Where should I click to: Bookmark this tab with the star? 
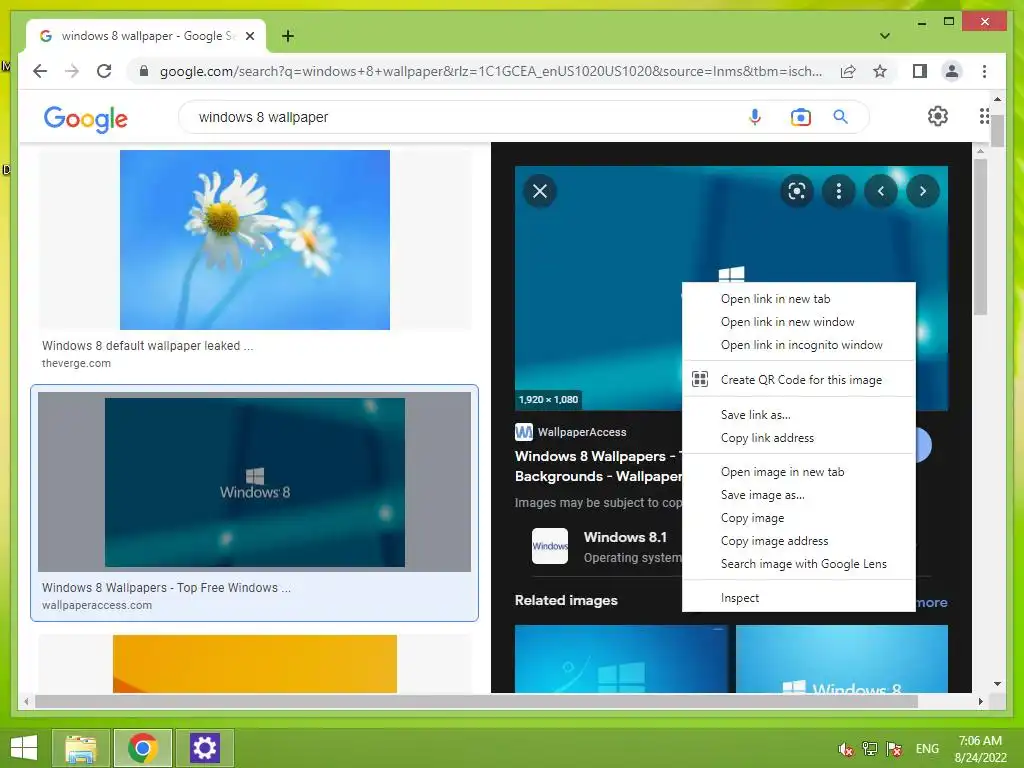[880, 71]
